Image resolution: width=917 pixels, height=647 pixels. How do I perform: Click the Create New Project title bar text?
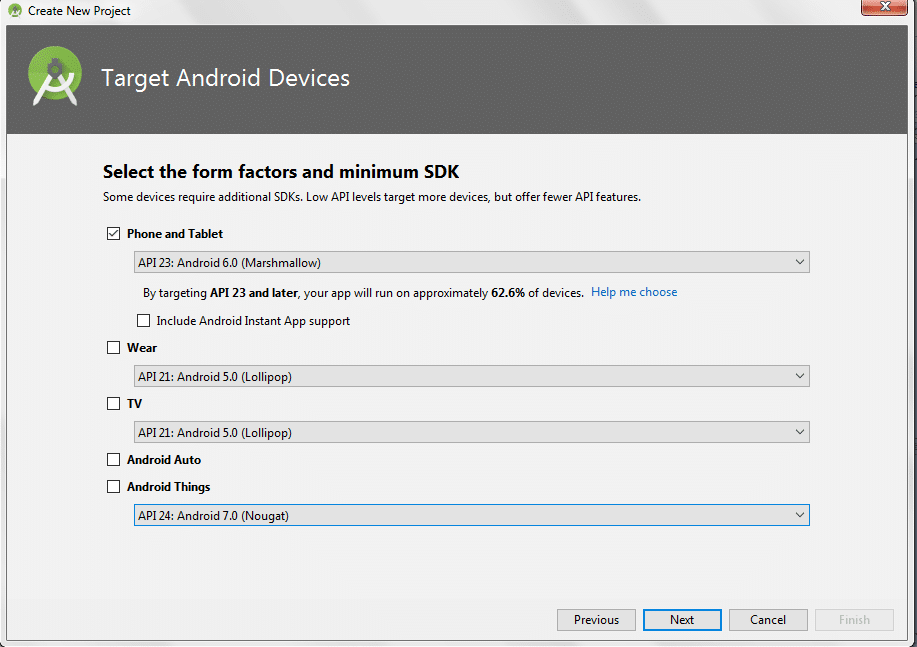[x=79, y=11]
